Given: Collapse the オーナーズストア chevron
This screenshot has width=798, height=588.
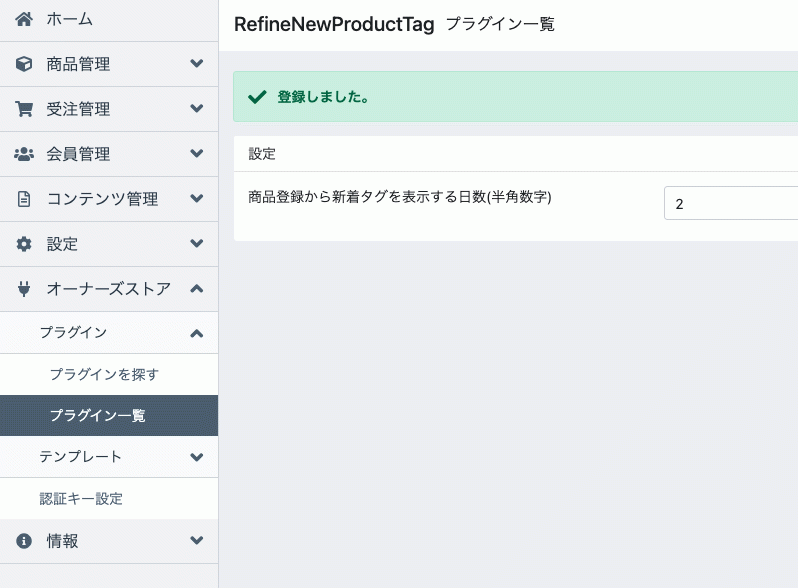Looking at the screenshot, I should tap(196, 289).
